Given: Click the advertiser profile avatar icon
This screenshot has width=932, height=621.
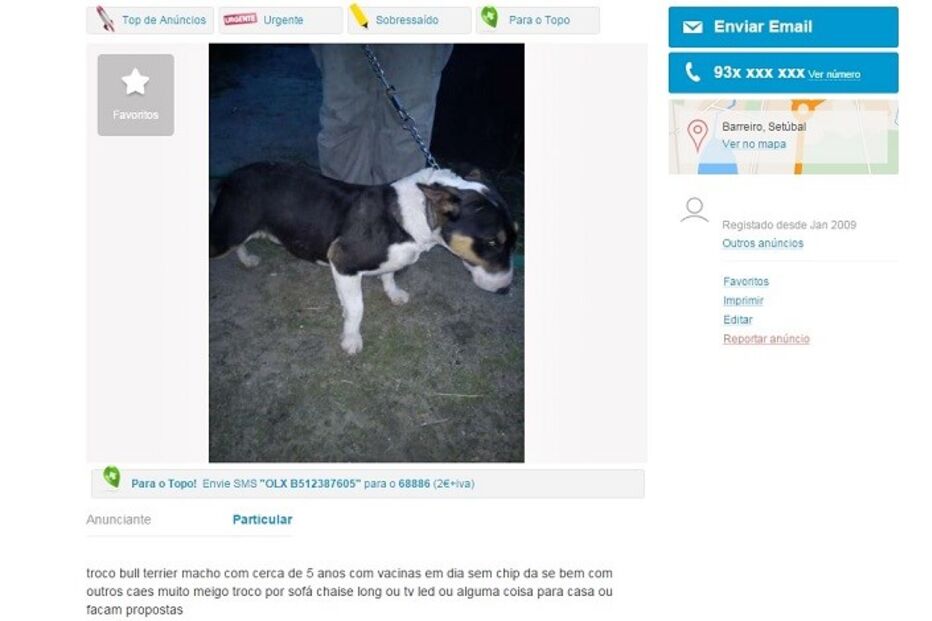Looking at the screenshot, I should click(x=694, y=210).
